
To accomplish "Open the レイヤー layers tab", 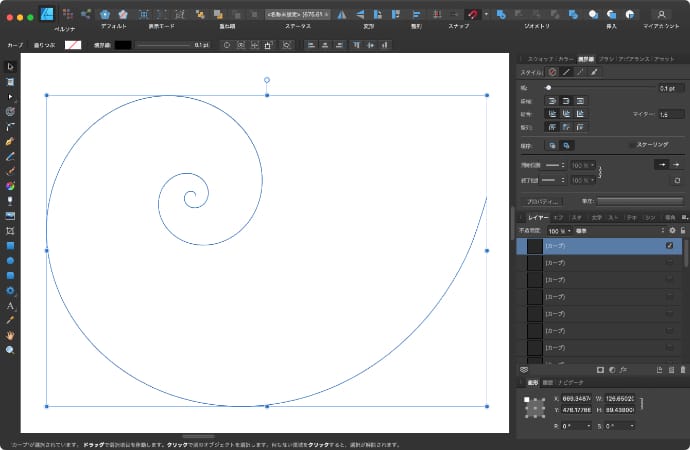I will (x=538, y=216).
